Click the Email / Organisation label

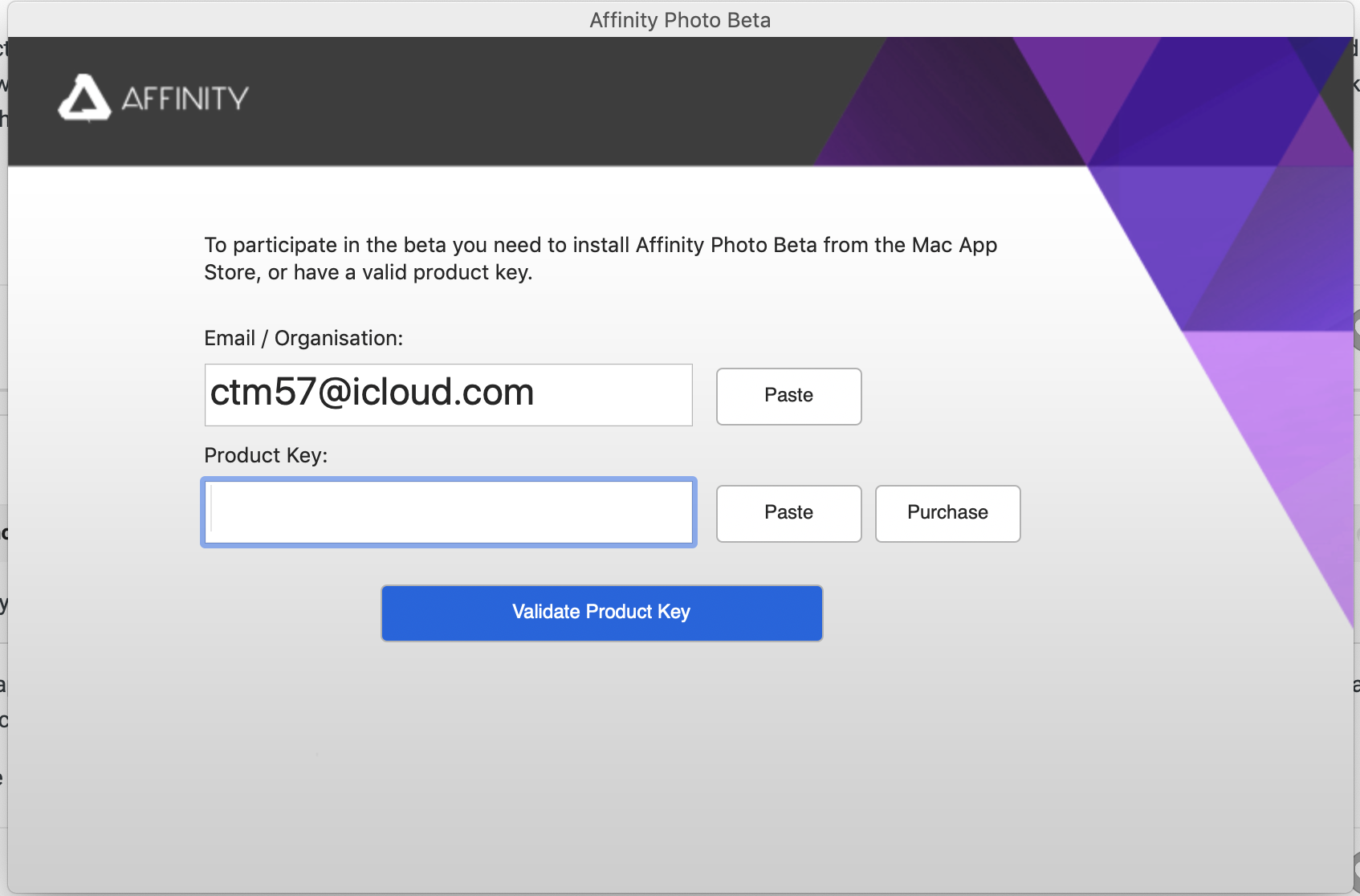[303, 338]
